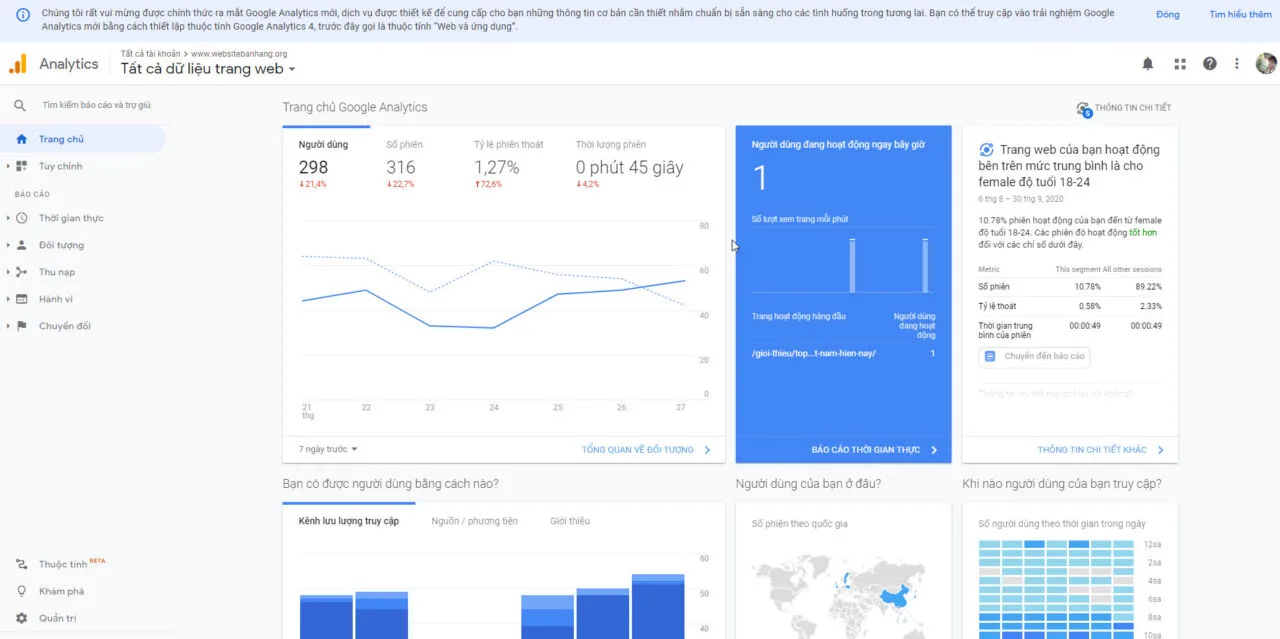Expand the Hành vi sidebar section

click(x=8, y=299)
